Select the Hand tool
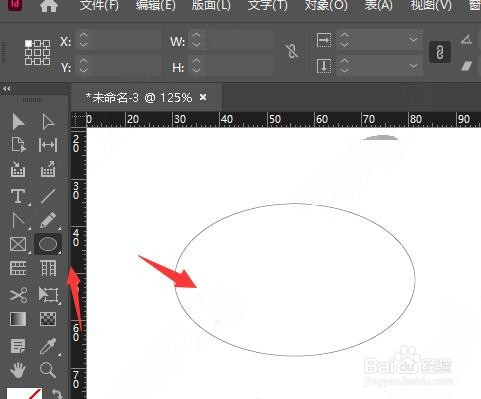This screenshot has height=399, width=481. tap(18, 370)
